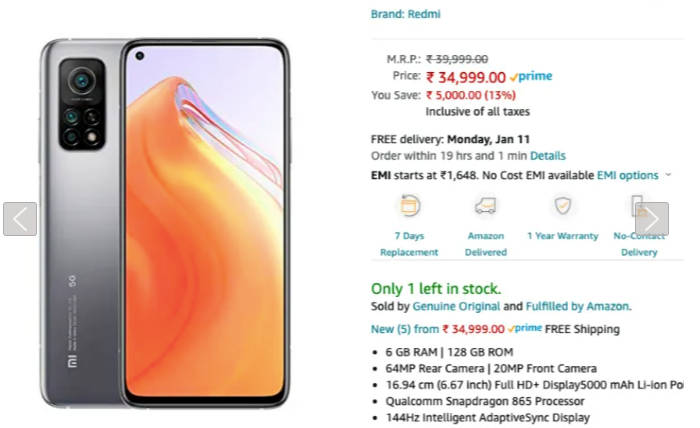Click the previous image arrow
The height and width of the screenshot is (428, 700).
click(x=20, y=219)
